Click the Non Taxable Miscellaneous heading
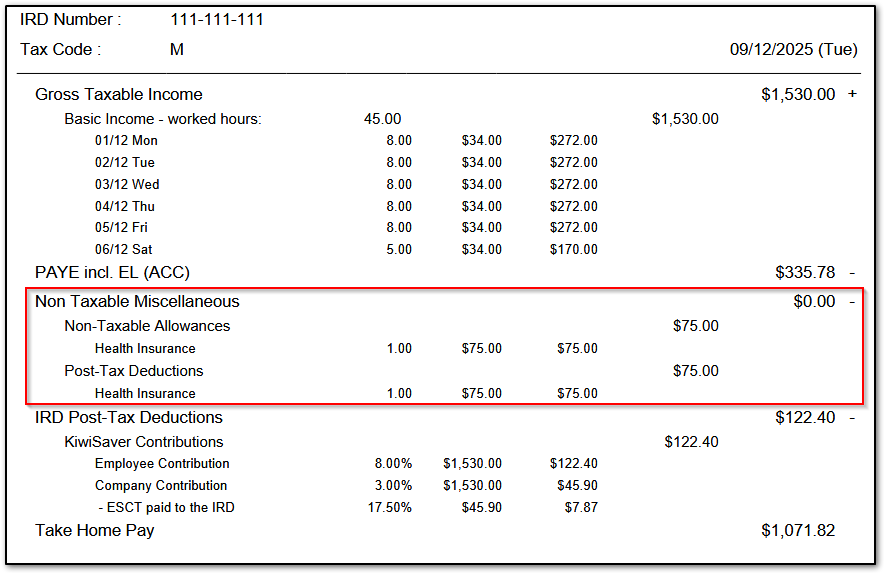 [x=137, y=301]
